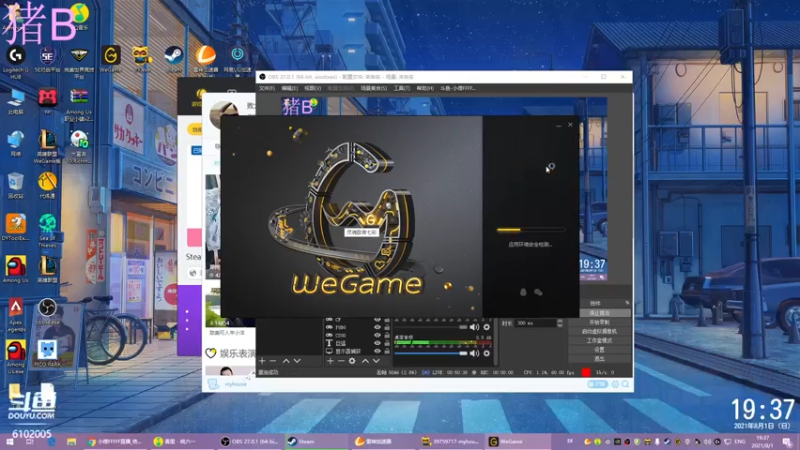Image resolution: width=800 pixels, height=450 pixels.
Task: Toggle lock on the 日志 source
Action: [x=387, y=343]
